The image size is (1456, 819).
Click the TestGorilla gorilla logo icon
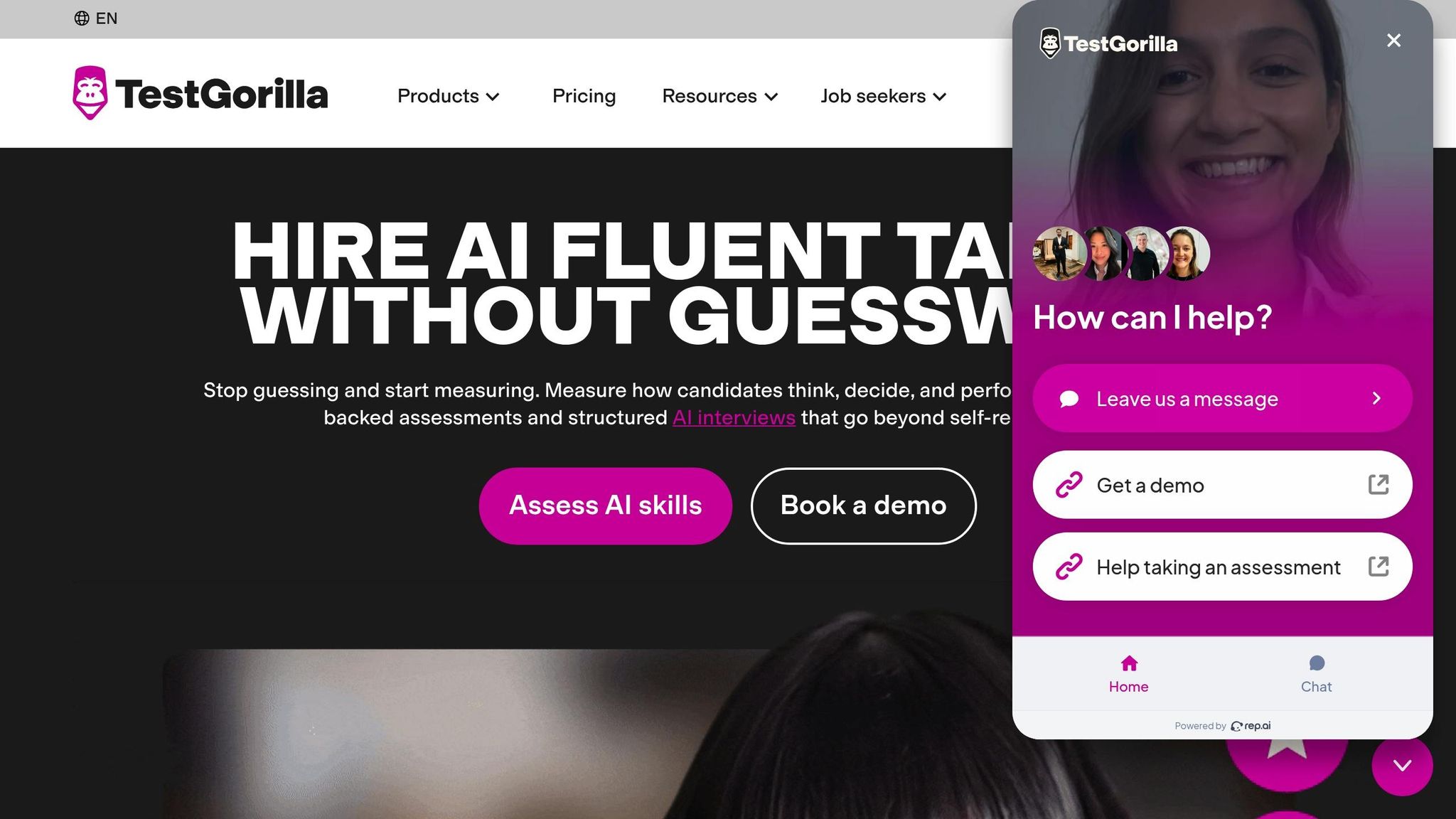click(x=90, y=93)
